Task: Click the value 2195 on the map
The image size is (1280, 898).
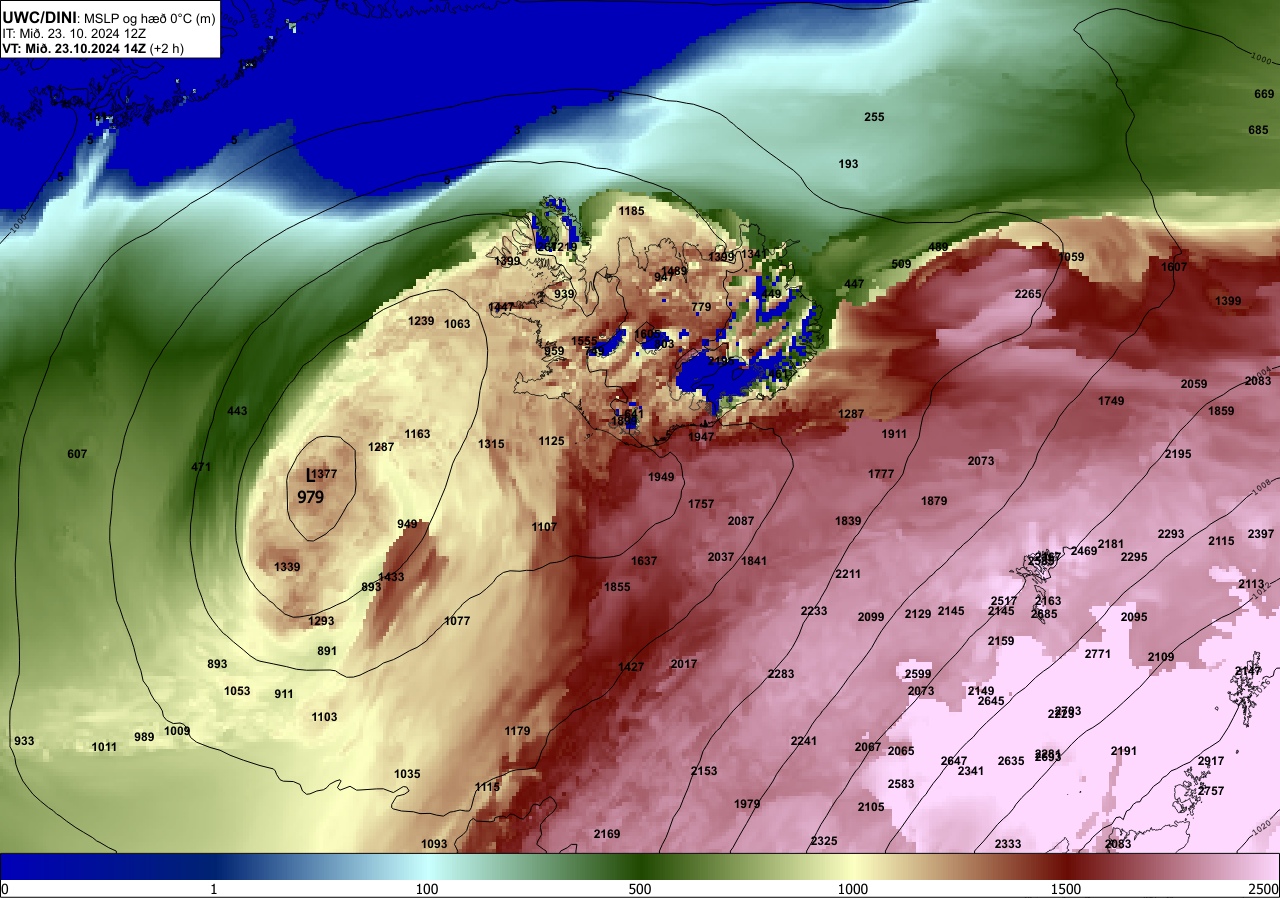Action: 1178,454
